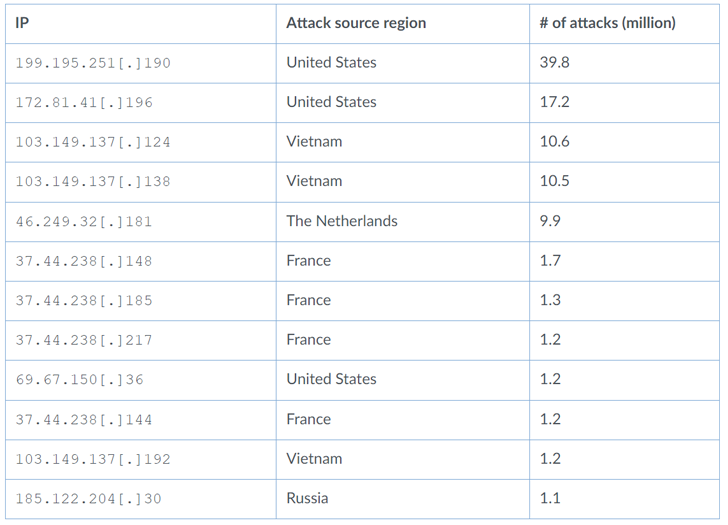
Task: Click the 39.8 attacks value
Action: coord(554,63)
